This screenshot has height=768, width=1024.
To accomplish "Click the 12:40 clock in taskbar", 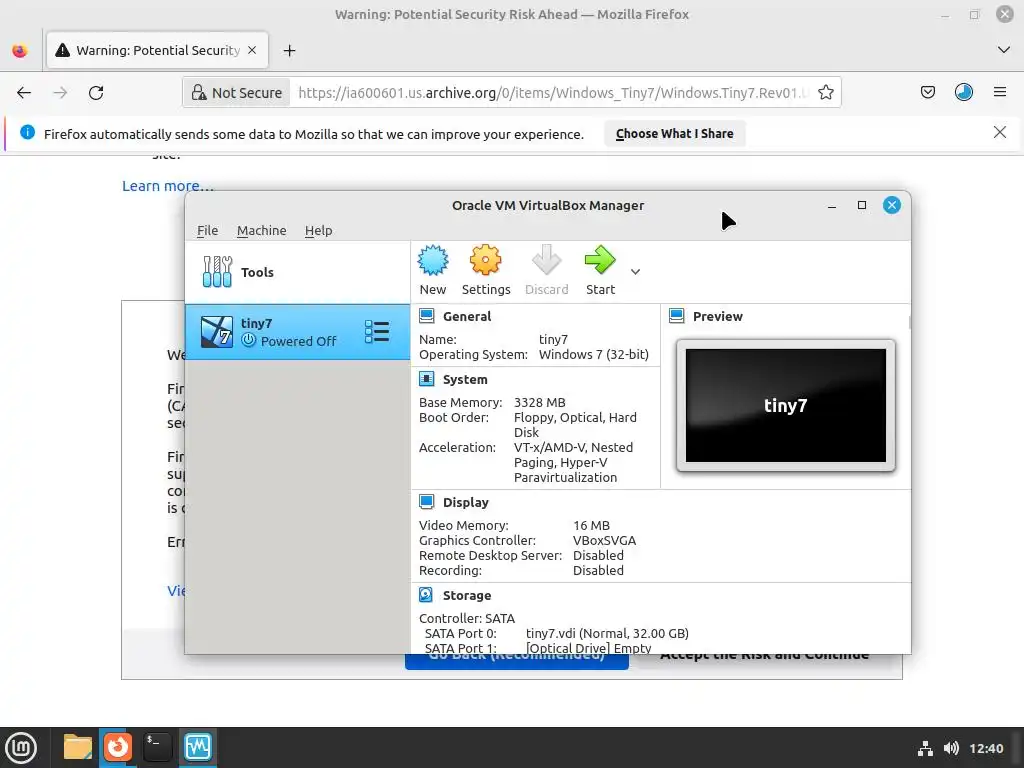I will click(x=986, y=748).
